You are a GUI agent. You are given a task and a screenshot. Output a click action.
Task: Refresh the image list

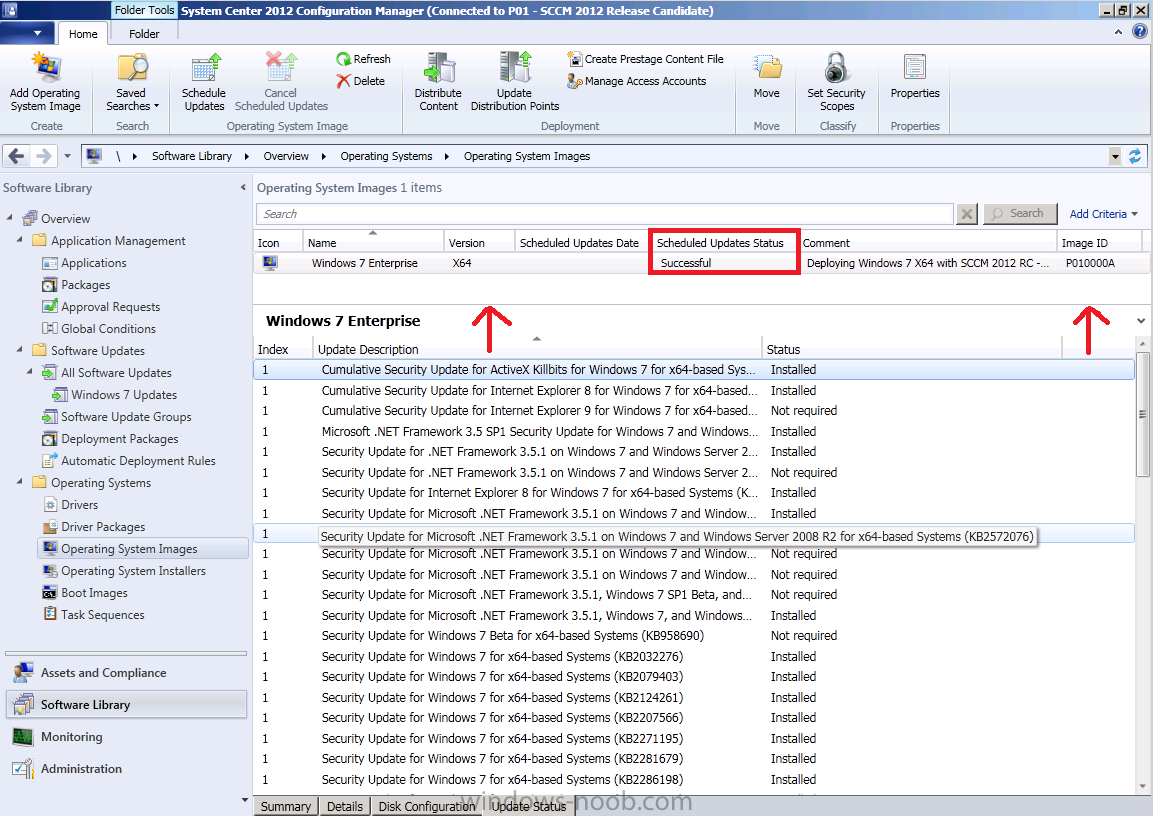(x=363, y=59)
